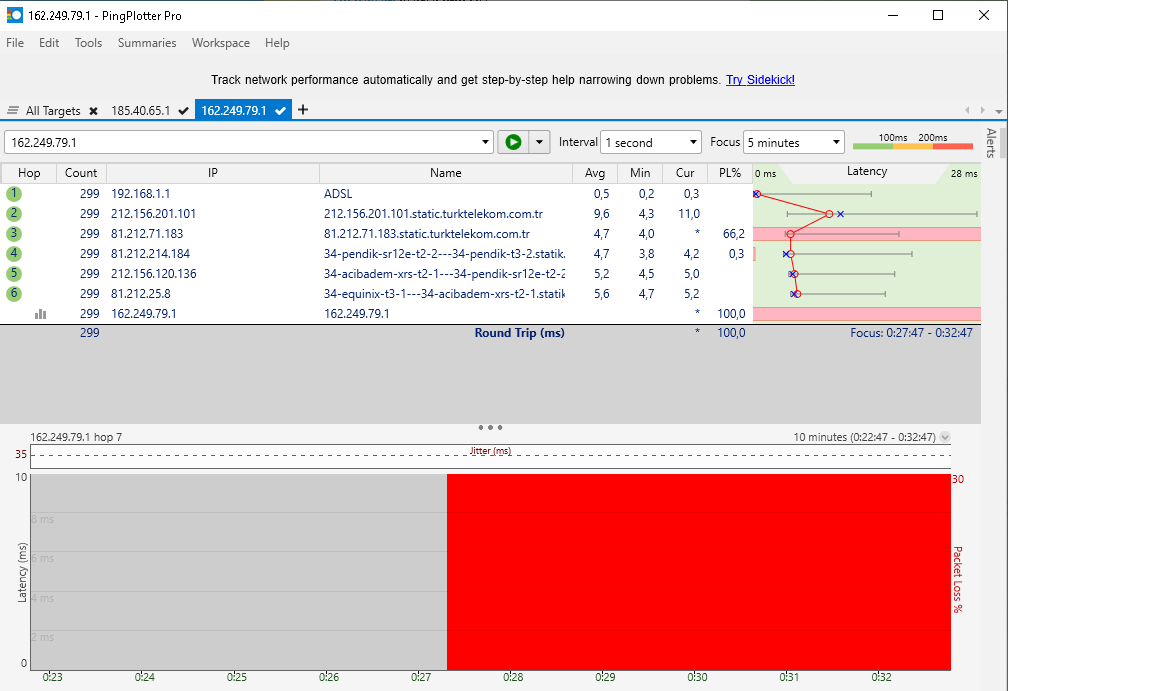Viewport: 1152px width, 691px height.
Task: Click the hop 3 green circle icon
Action: 14,234
